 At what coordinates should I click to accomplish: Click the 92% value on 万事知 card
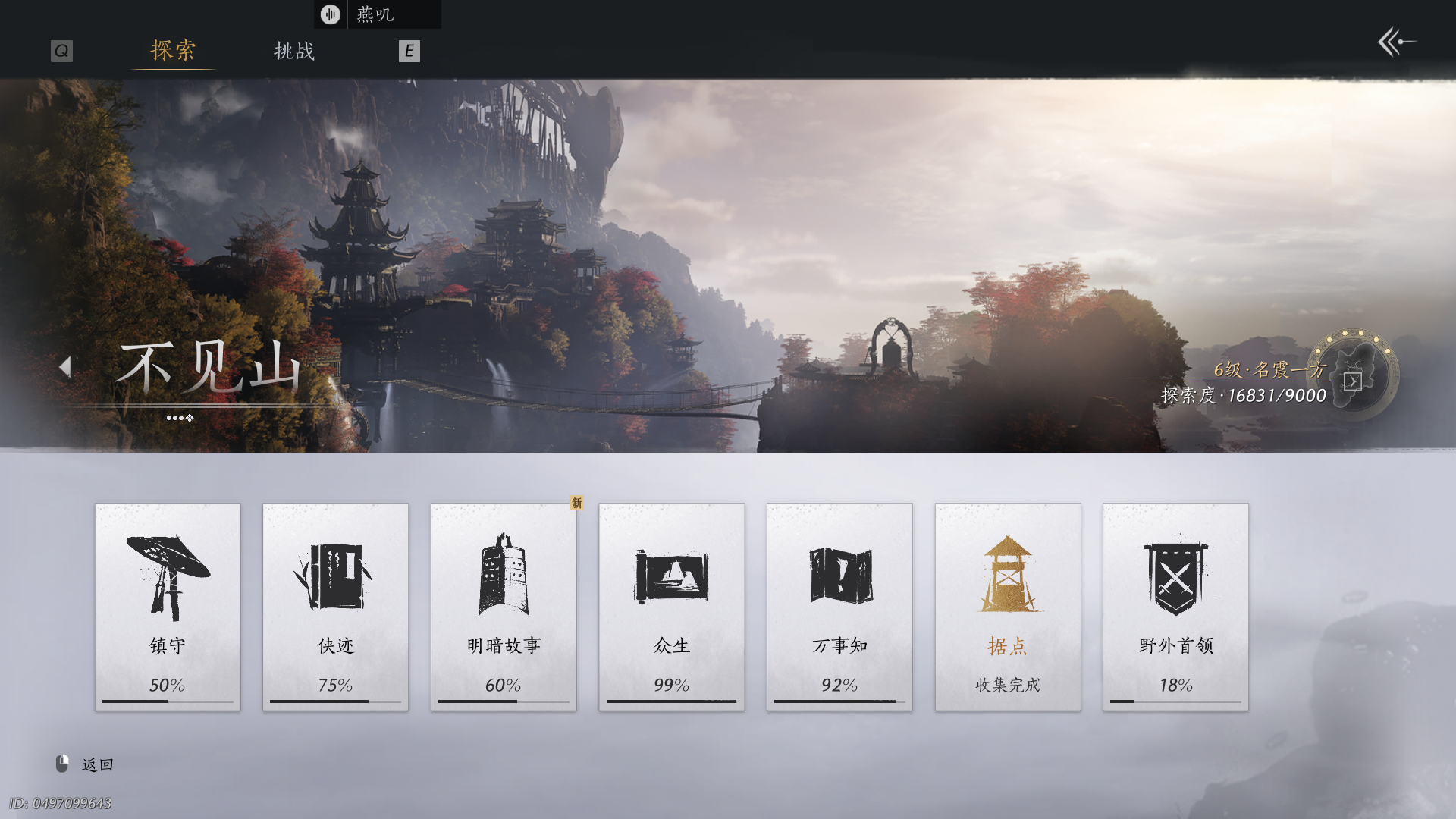click(839, 685)
